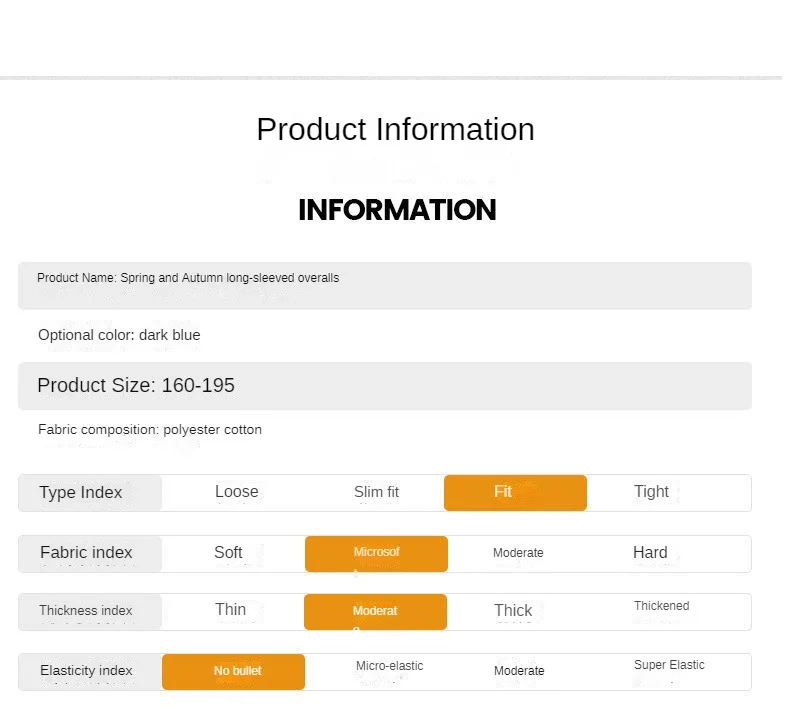The width and height of the screenshot is (790, 717).
Task: Pick Soft in the Fabric index row
Action: coord(228,553)
